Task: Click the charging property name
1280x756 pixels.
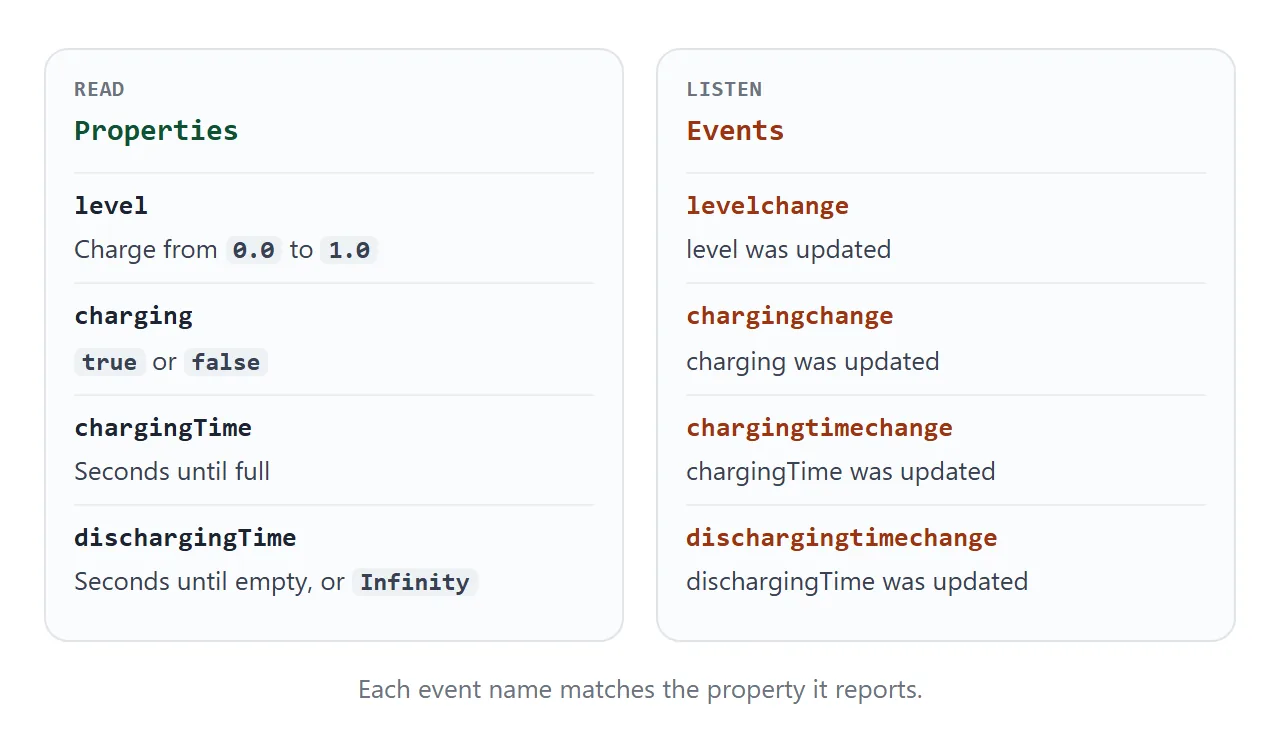Action: (x=133, y=316)
